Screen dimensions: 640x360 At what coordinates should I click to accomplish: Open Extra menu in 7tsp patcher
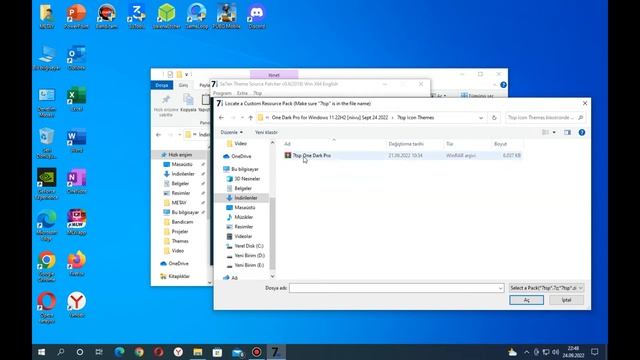242,93
